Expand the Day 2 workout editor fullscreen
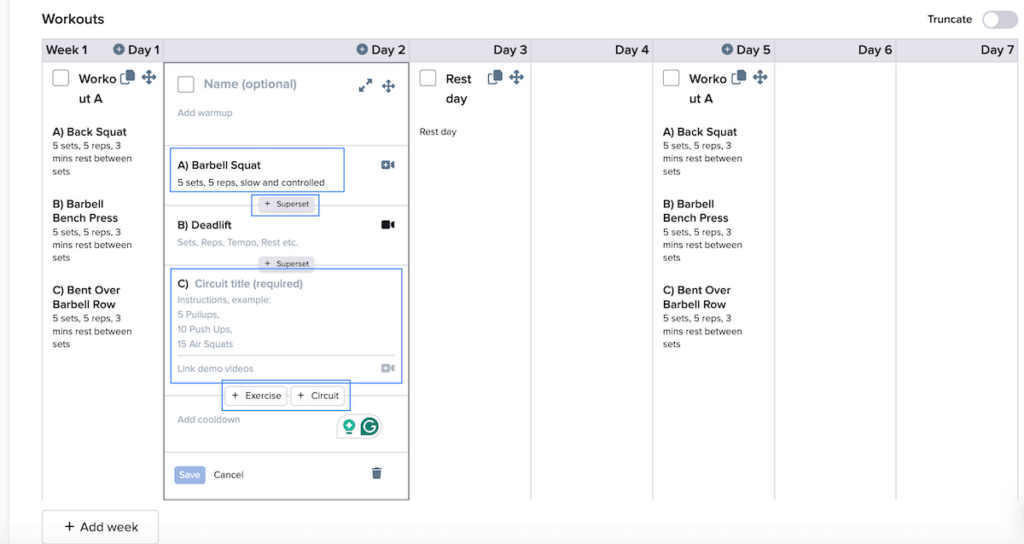The height and width of the screenshot is (544, 1024). coord(366,86)
